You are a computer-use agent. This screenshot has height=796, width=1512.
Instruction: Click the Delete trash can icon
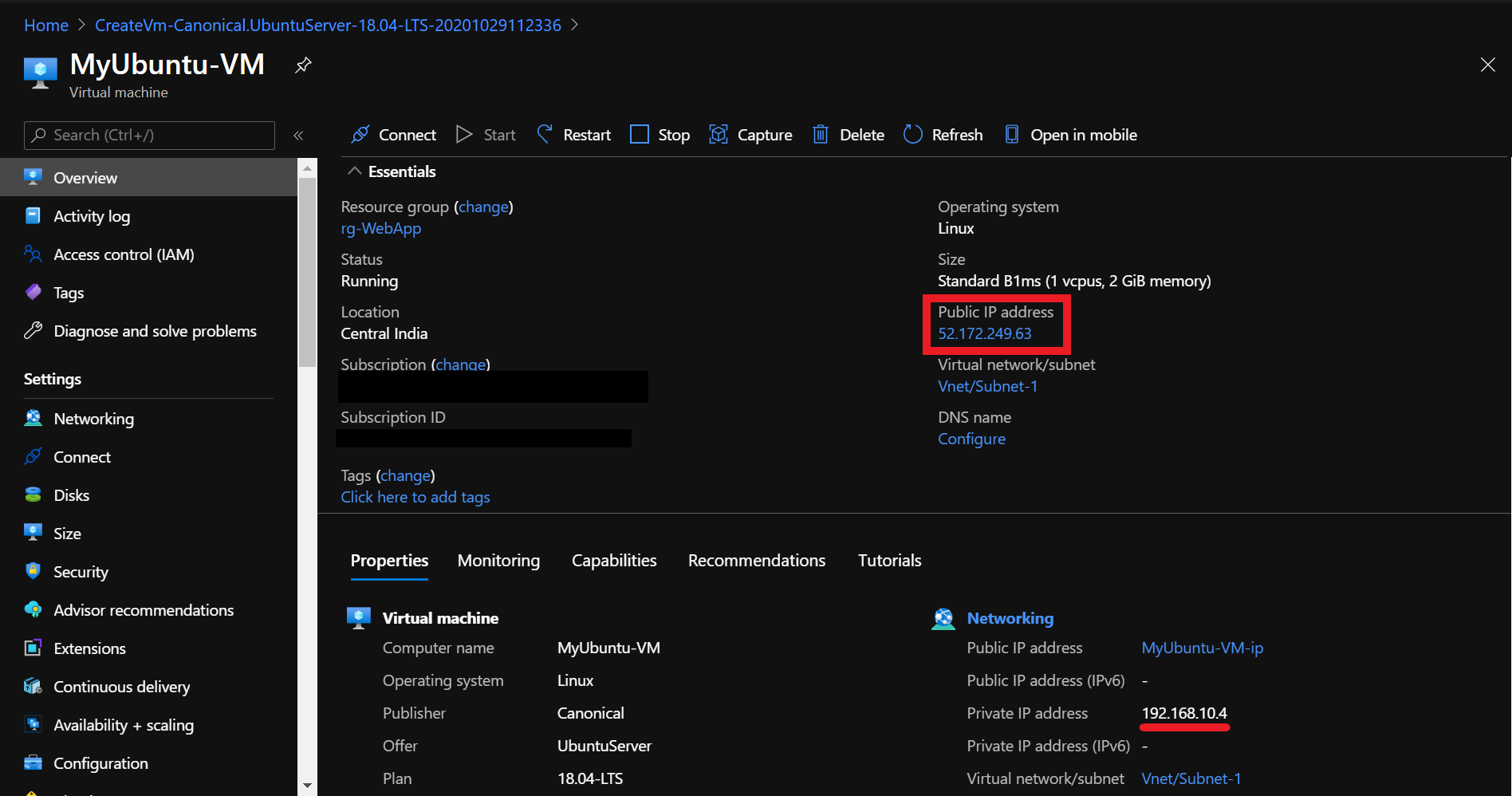[821, 134]
